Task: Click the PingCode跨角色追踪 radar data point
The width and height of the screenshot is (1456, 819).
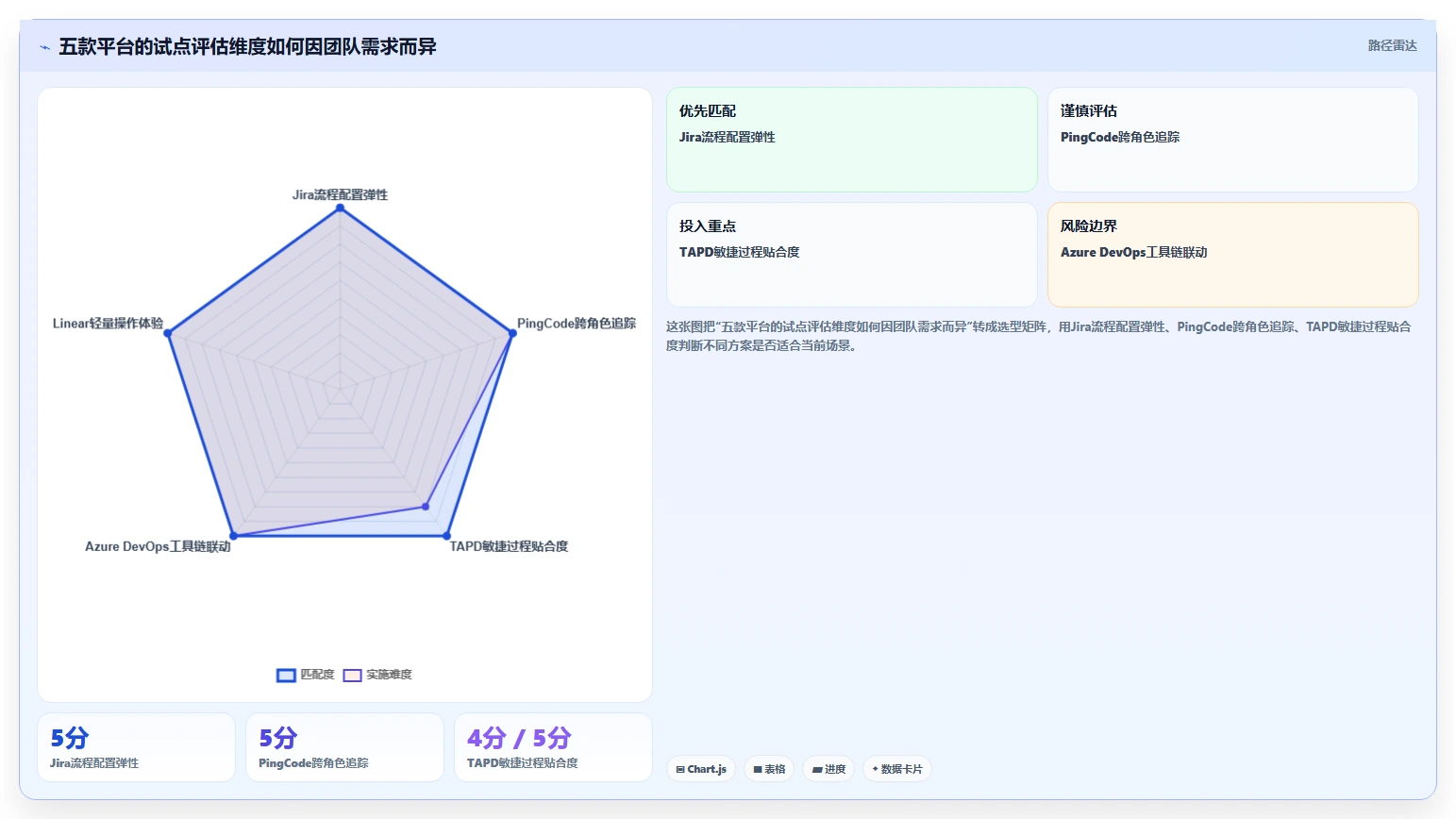Action: pyautogui.click(x=511, y=333)
